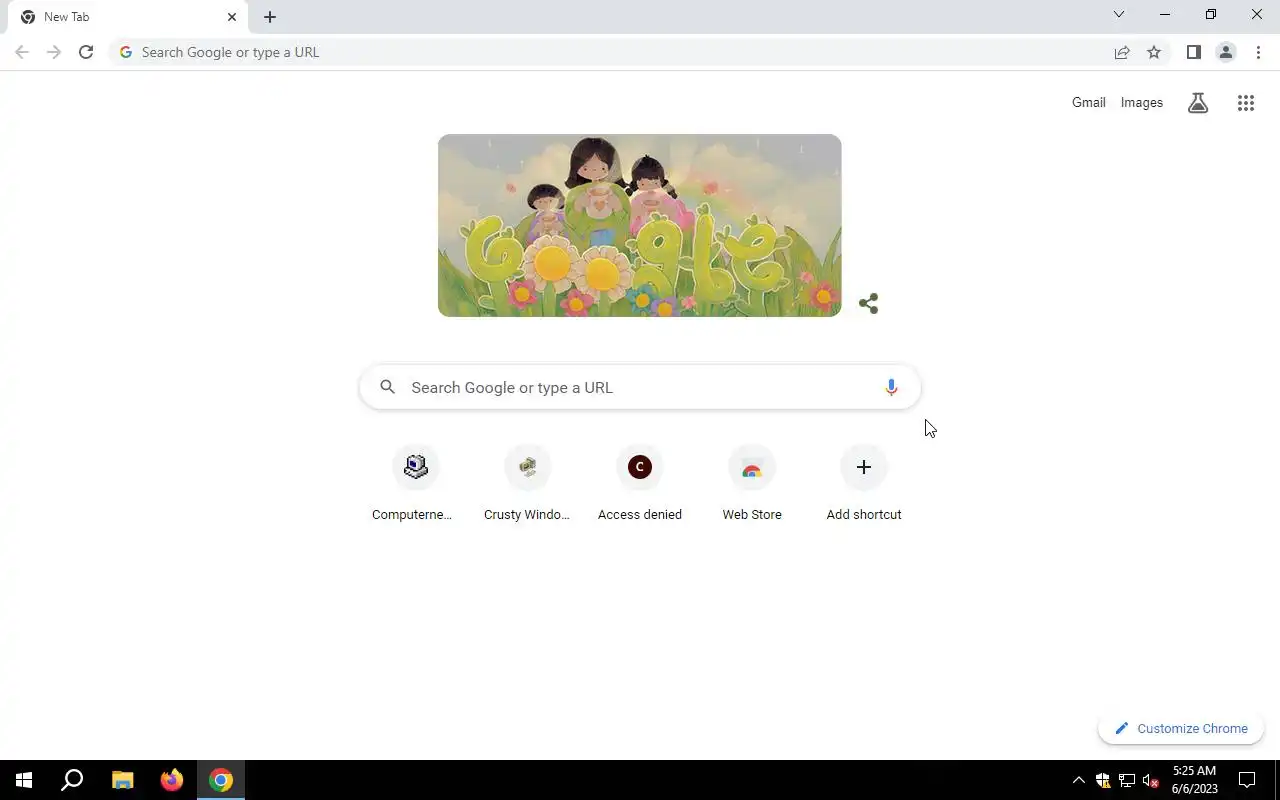Click the Customize Chrome button

click(1181, 728)
